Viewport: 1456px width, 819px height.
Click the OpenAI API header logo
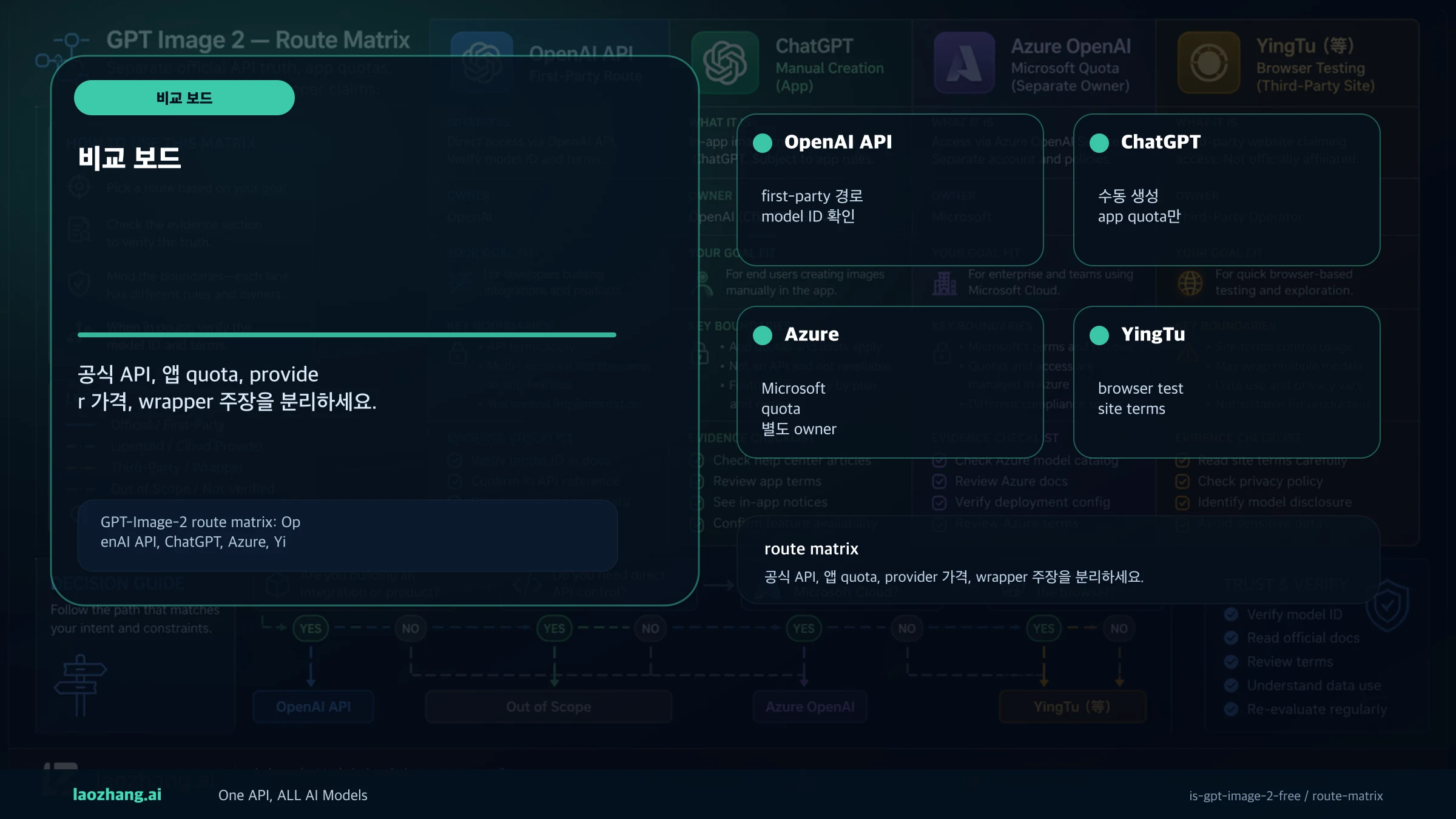(482, 62)
